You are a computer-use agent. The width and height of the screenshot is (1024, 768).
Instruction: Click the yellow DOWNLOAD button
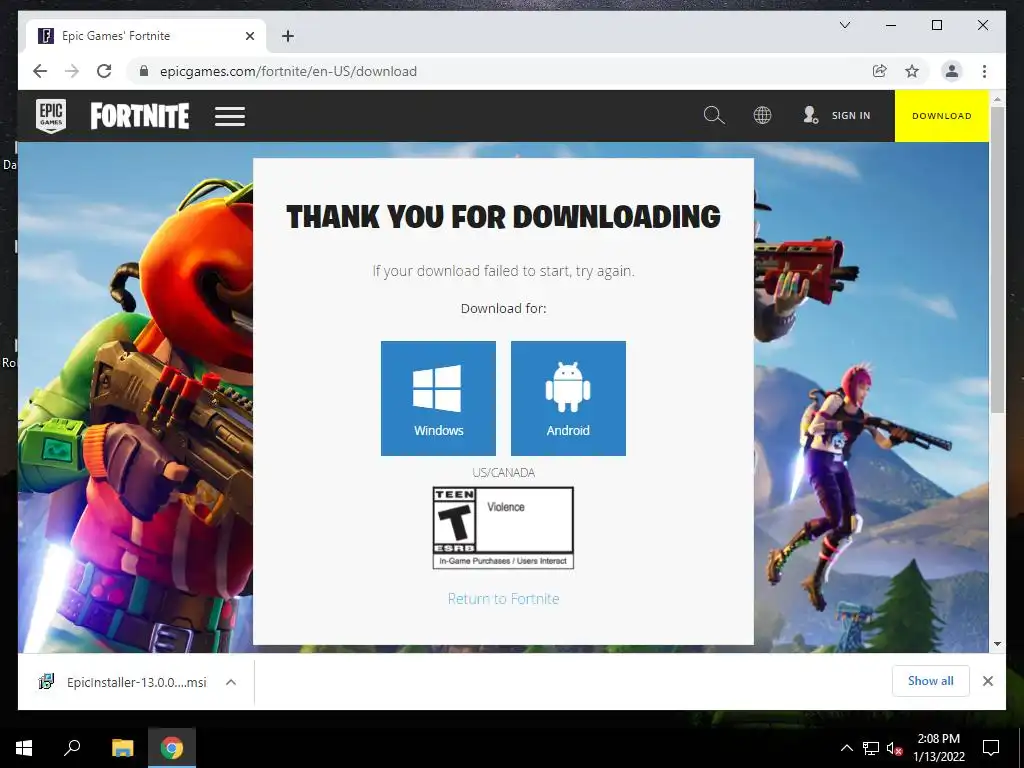click(942, 116)
